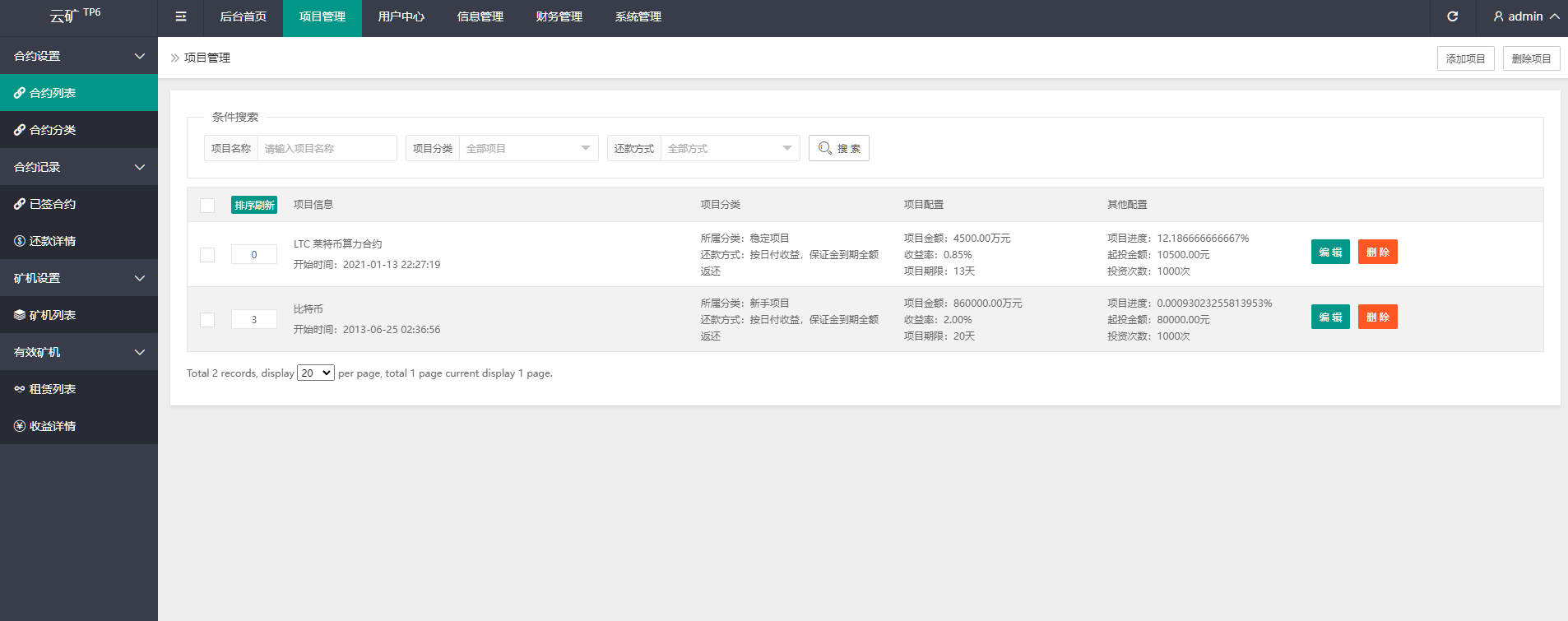Open the 财务管理 top menu
Screen dimensions: 1568x621
[x=559, y=16]
